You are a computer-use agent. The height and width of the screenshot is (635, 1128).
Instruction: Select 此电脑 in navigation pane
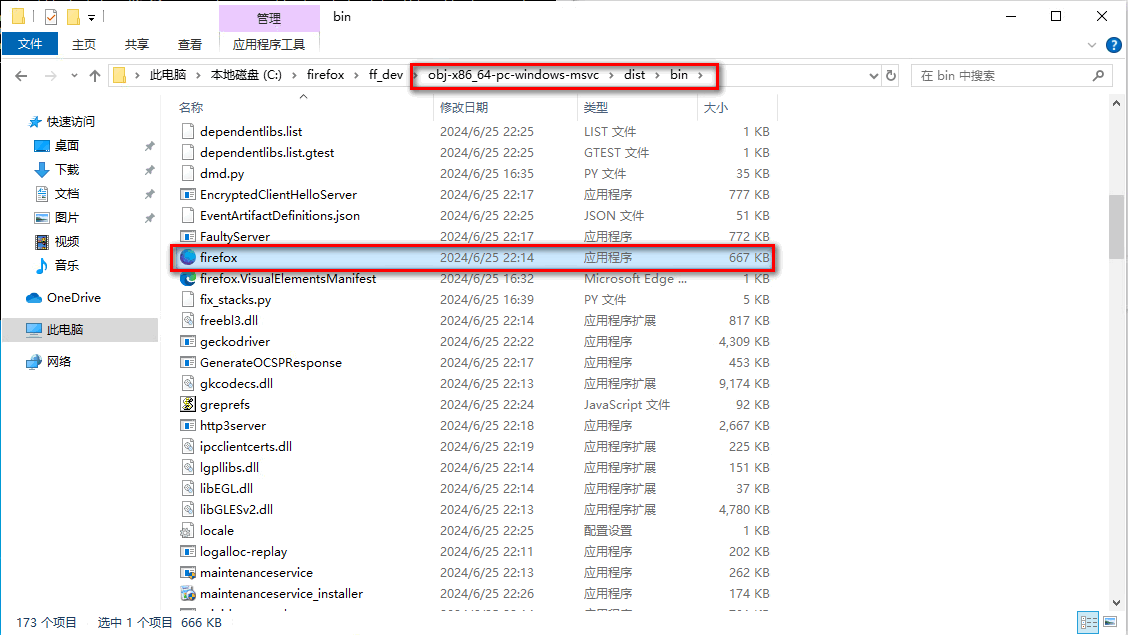tap(65, 329)
